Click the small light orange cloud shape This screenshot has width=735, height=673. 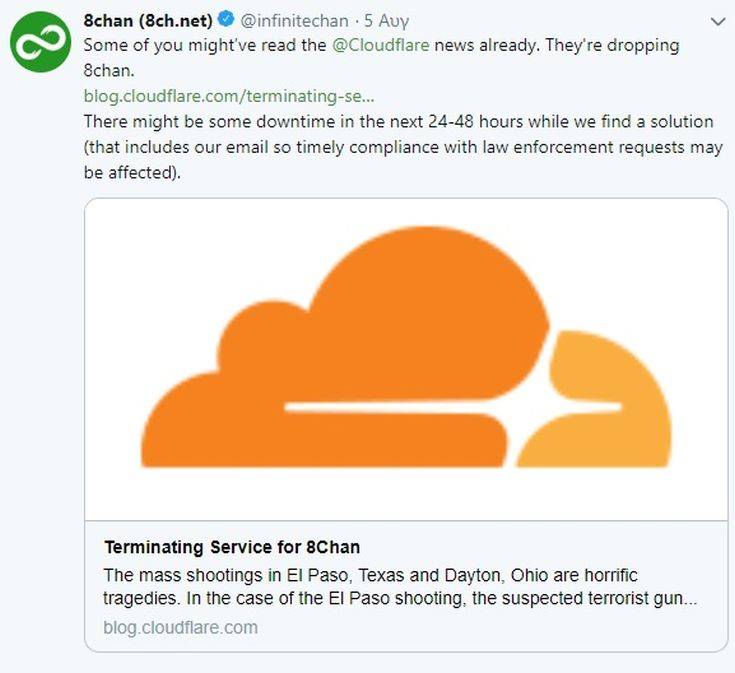[600, 400]
